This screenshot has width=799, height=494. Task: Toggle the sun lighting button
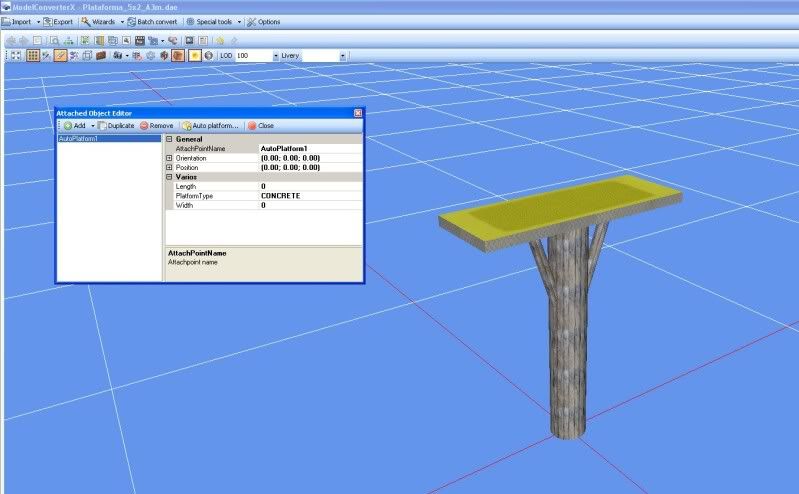tap(195, 56)
